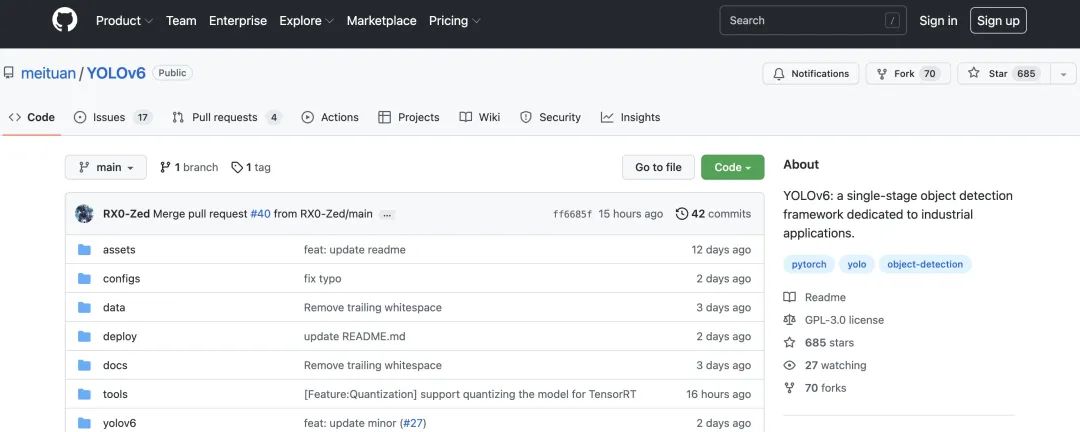This screenshot has width=1080, height=432.
Task: Click the Sign up button
Action: [x=998, y=21]
